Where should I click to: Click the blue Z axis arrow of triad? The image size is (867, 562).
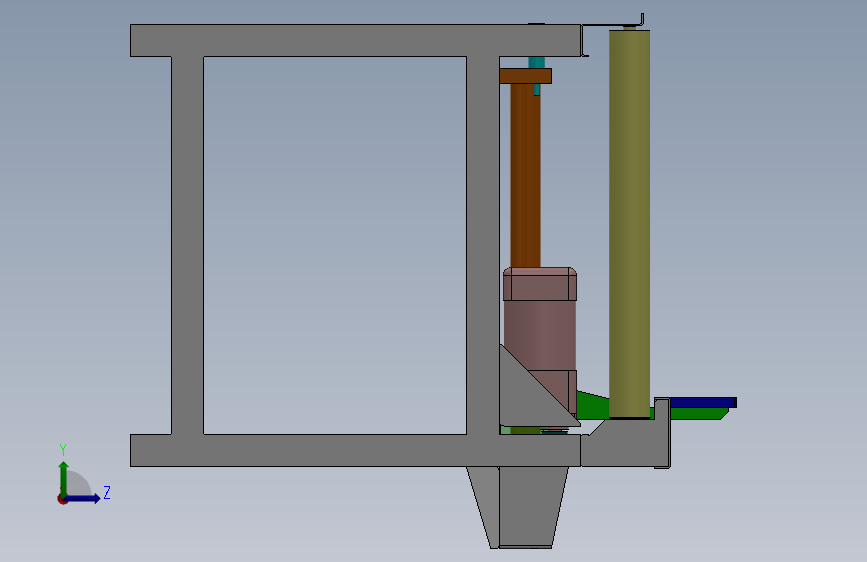83,498
